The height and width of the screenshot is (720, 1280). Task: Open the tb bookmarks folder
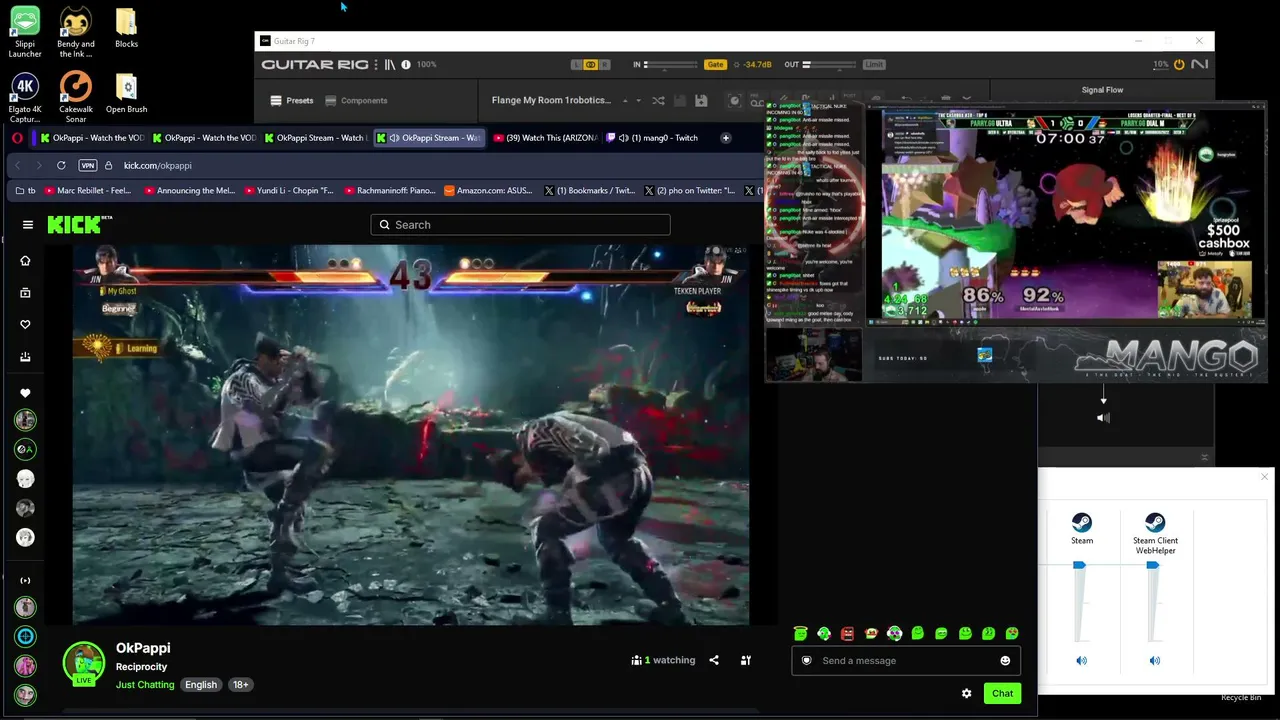tap(24, 190)
